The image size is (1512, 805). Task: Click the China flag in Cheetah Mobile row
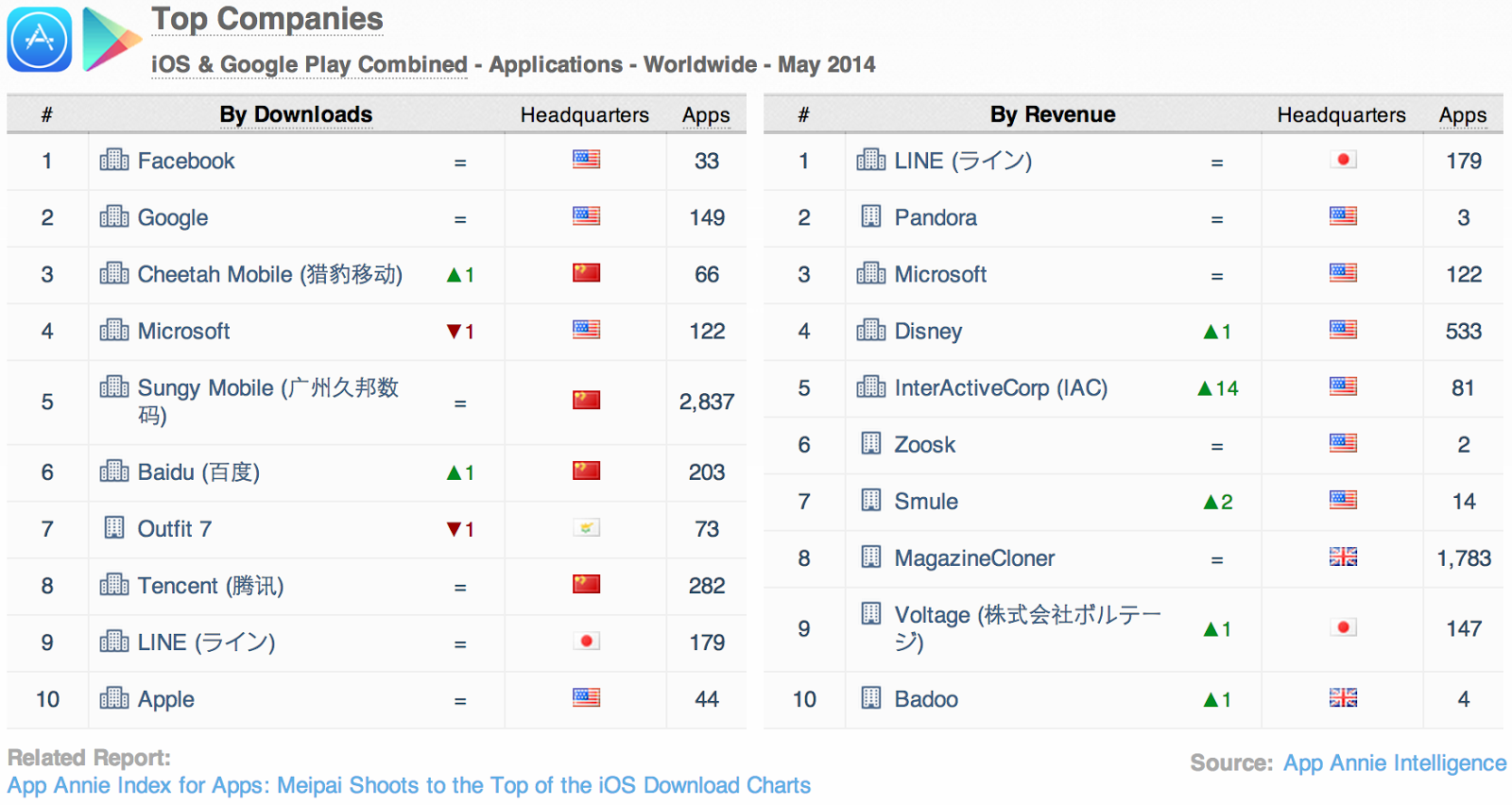point(586,272)
